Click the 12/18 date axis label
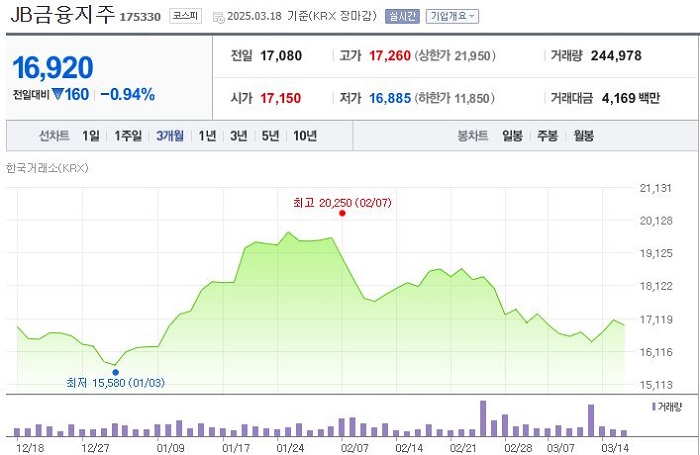 point(30,448)
